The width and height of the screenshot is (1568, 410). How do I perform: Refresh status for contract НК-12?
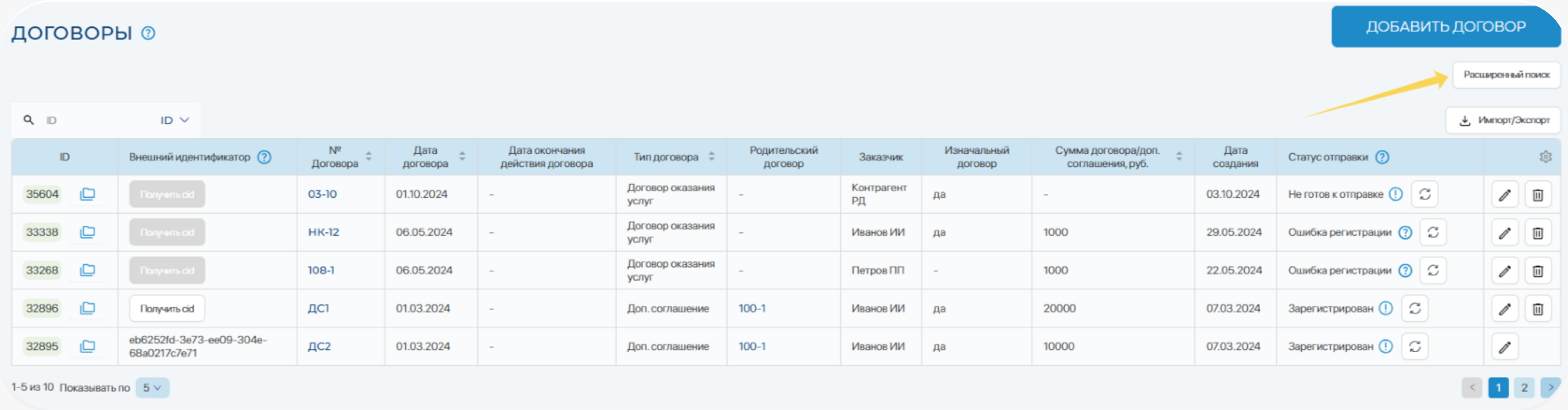(x=1433, y=232)
